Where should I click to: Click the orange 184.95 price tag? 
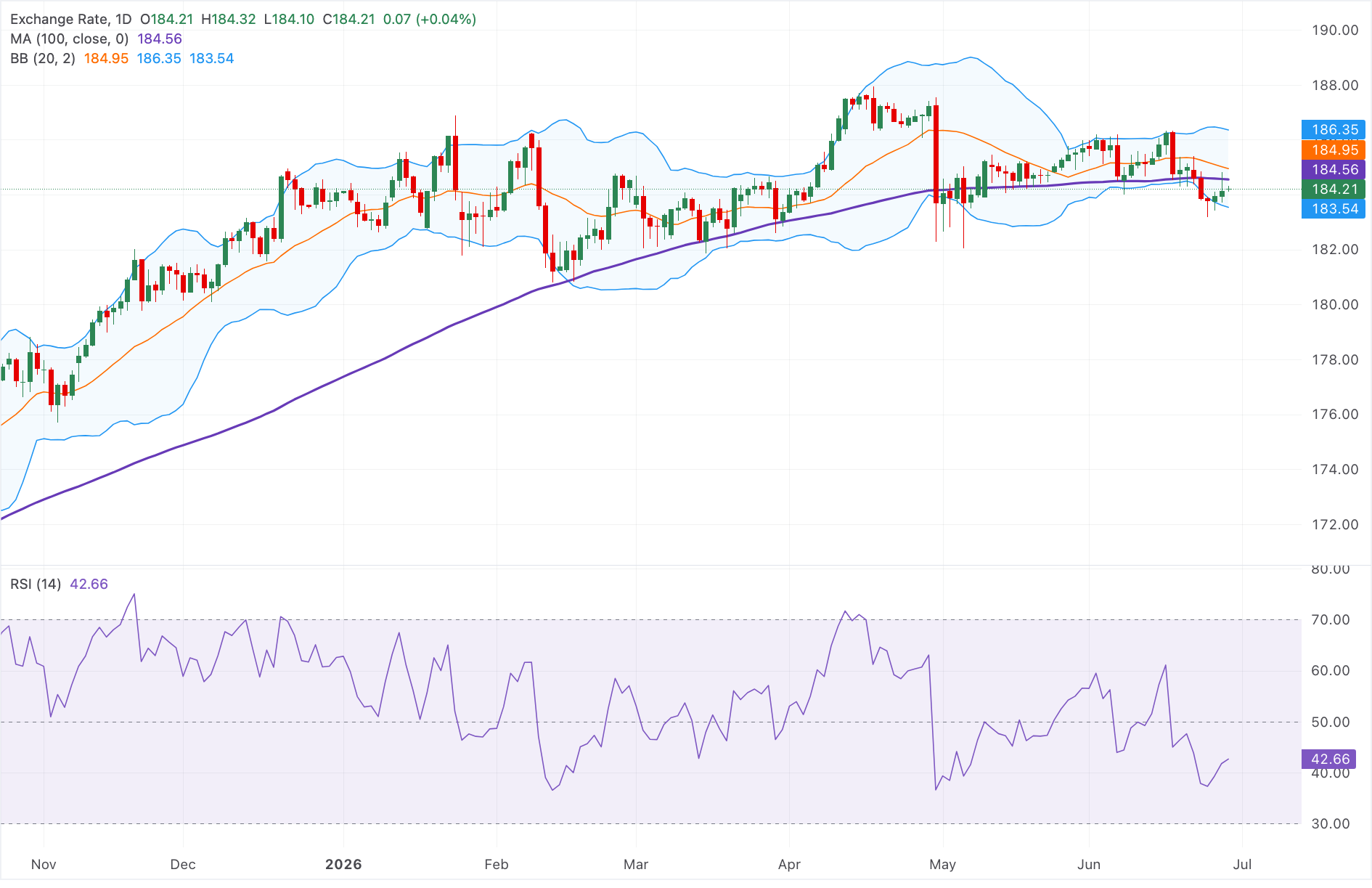click(1334, 150)
